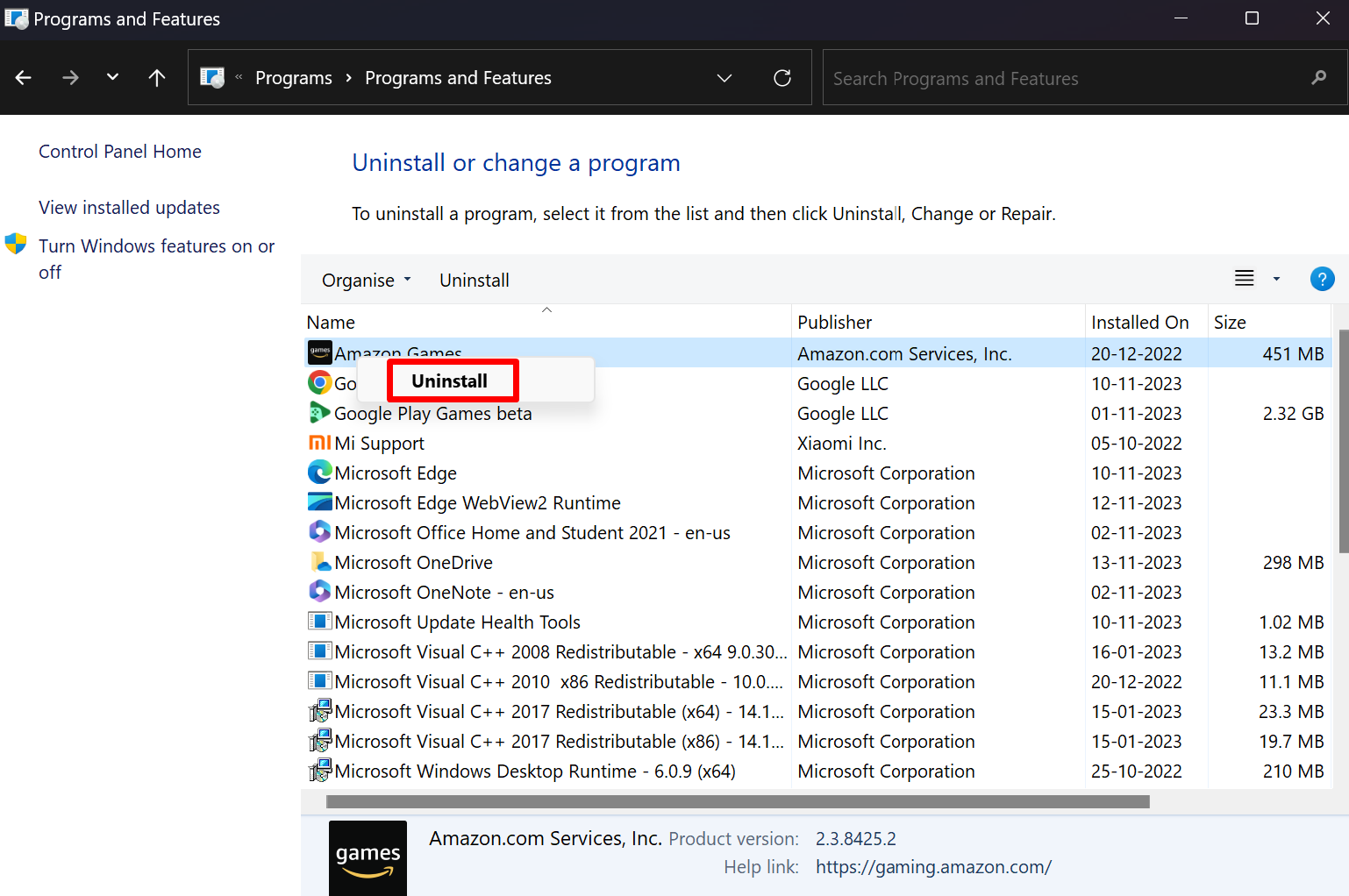Select the Google Chrome icon row

tap(320, 382)
